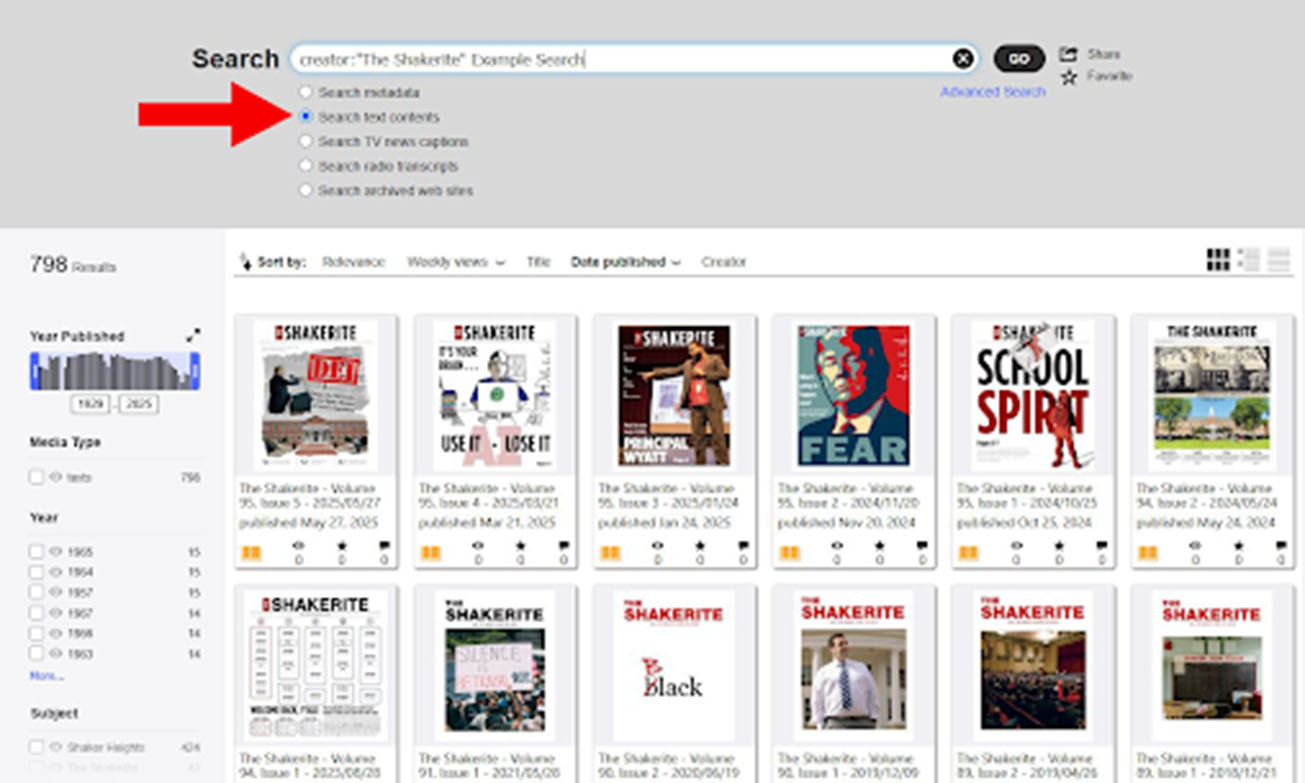Click the favorites star on the Mar 21, 2025 card
1305x783 pixels.
[521, 546]
